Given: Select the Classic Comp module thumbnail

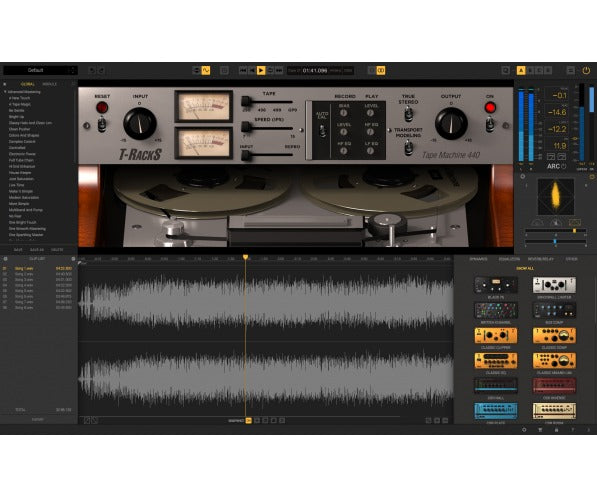Looking at the screenshot, I should pyautogui.click(x=554, y=336).
